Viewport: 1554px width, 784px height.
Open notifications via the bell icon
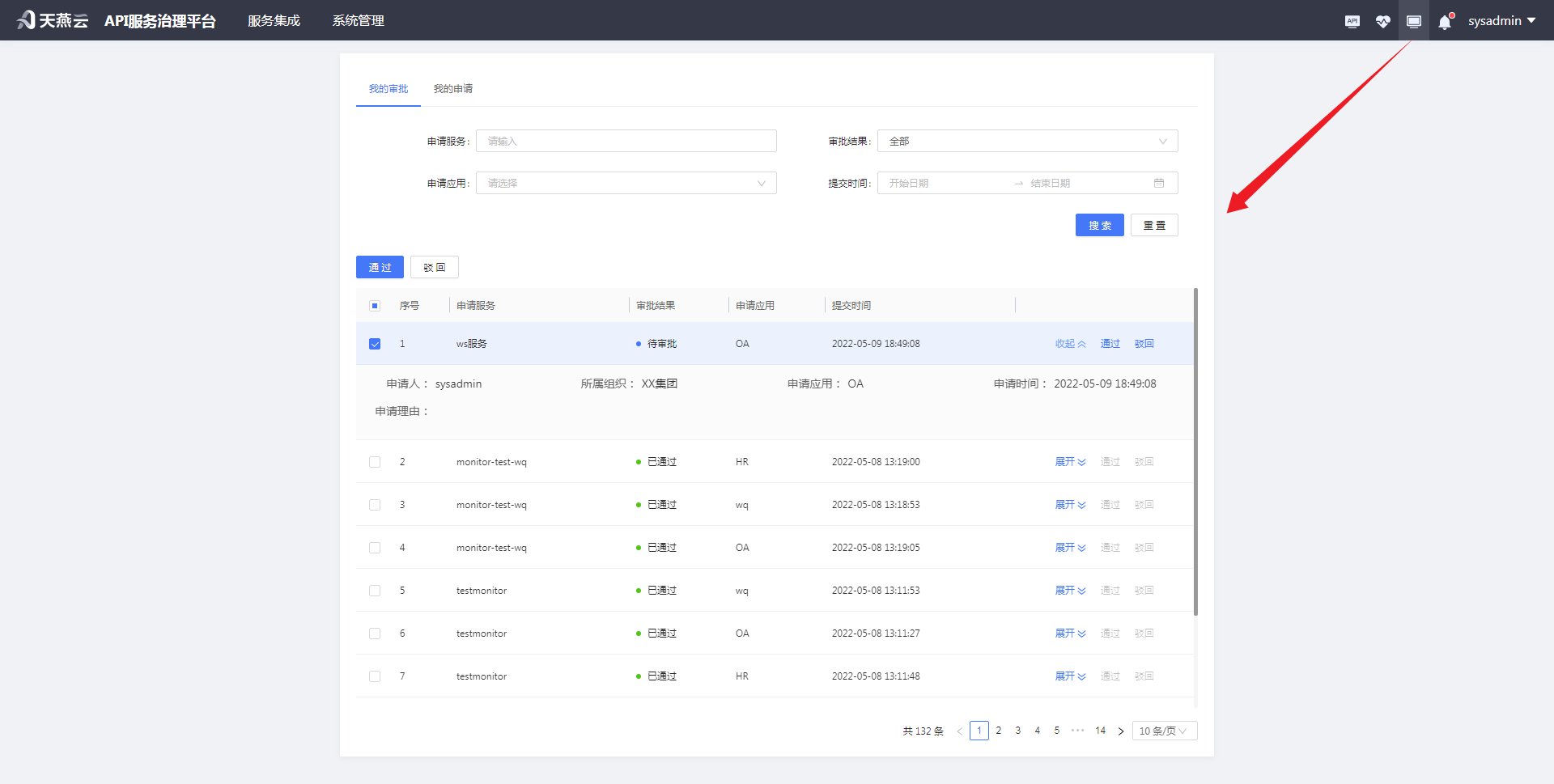(1445, 20)
